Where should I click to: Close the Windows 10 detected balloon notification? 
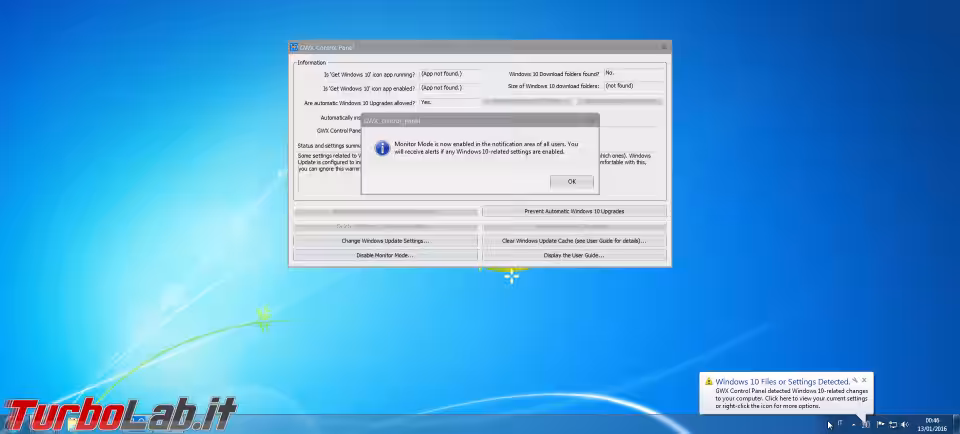(x=864, y=380)
